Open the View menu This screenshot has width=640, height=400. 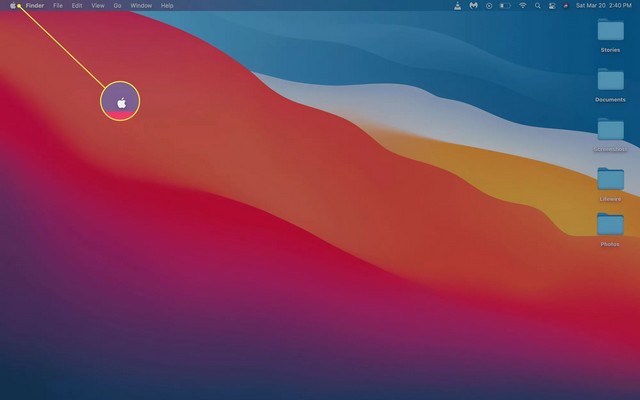point(97,5)
